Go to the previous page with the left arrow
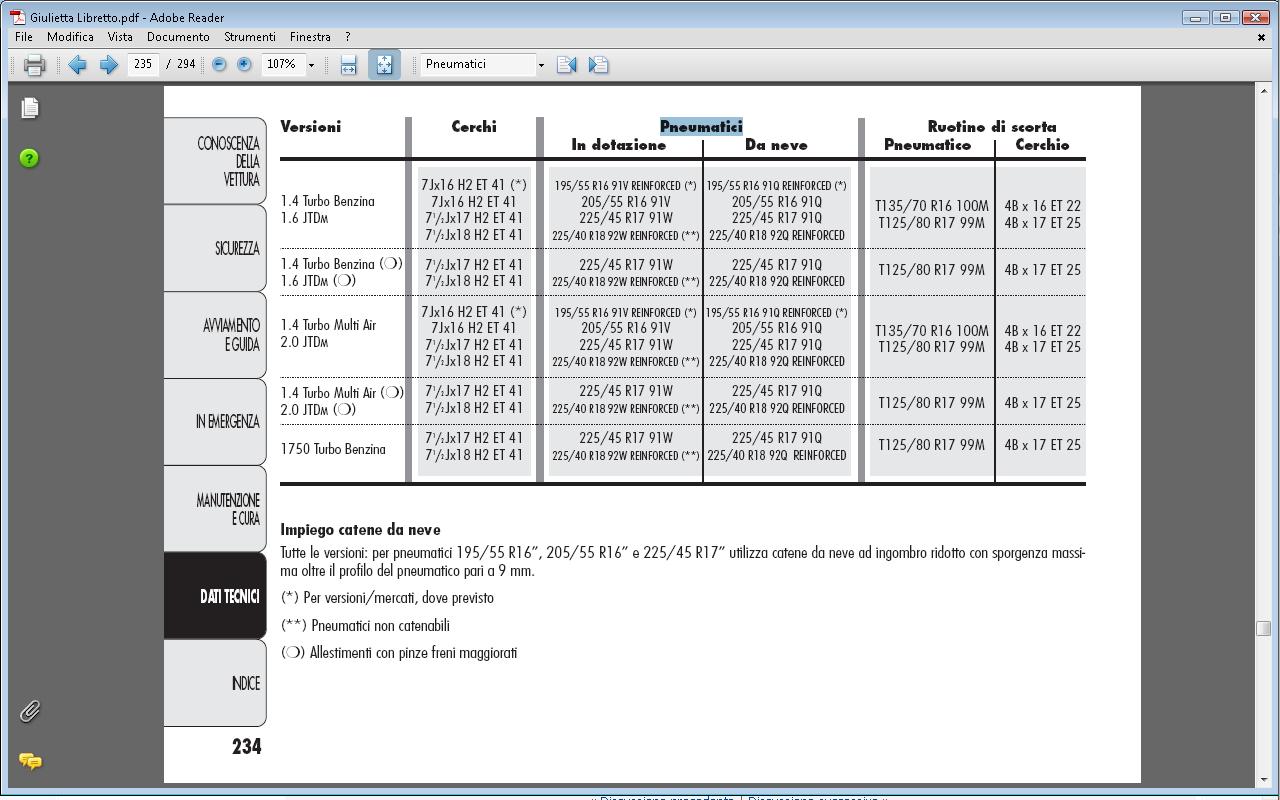This screenshot has height=800, width=1280. tap(77, 65)
